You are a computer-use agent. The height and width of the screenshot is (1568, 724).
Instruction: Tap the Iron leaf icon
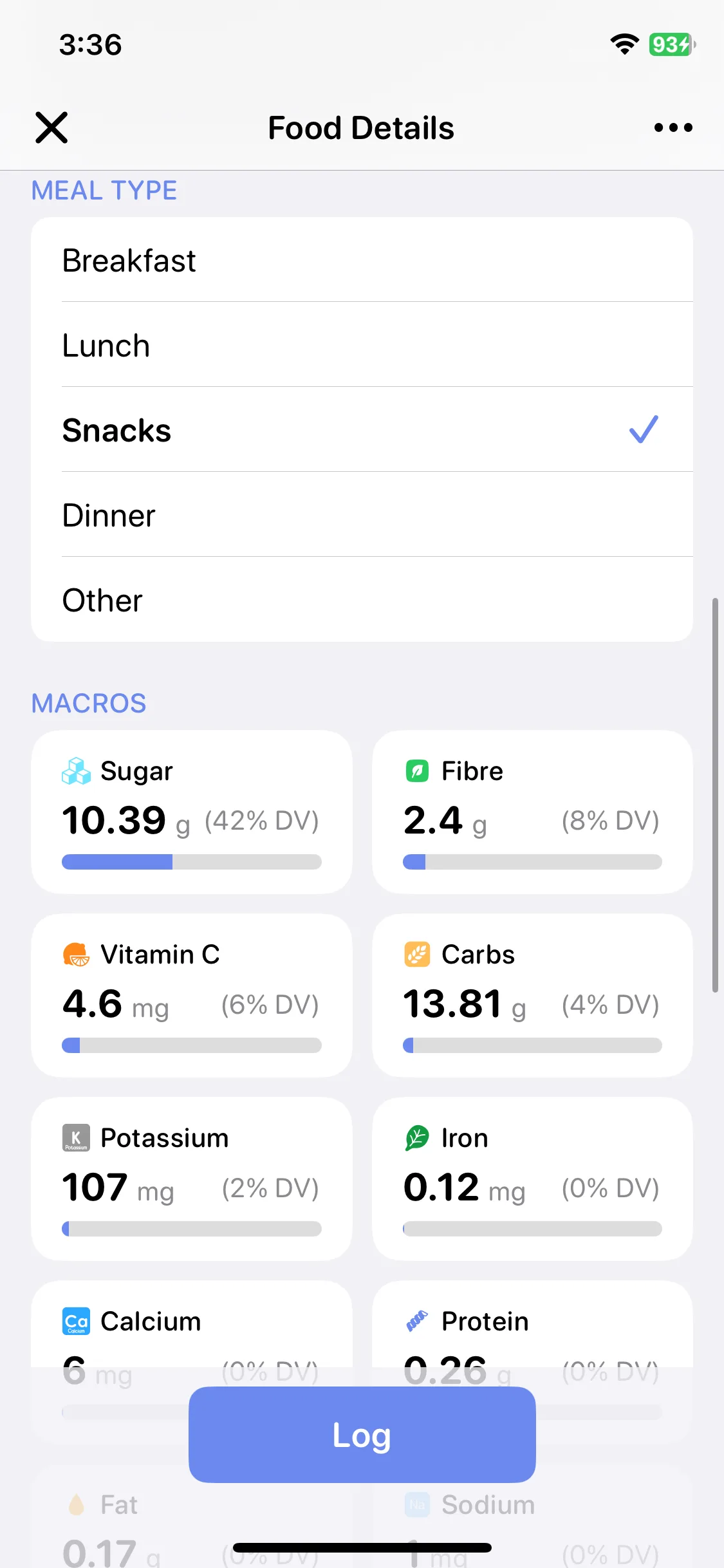pos(417,1138)
